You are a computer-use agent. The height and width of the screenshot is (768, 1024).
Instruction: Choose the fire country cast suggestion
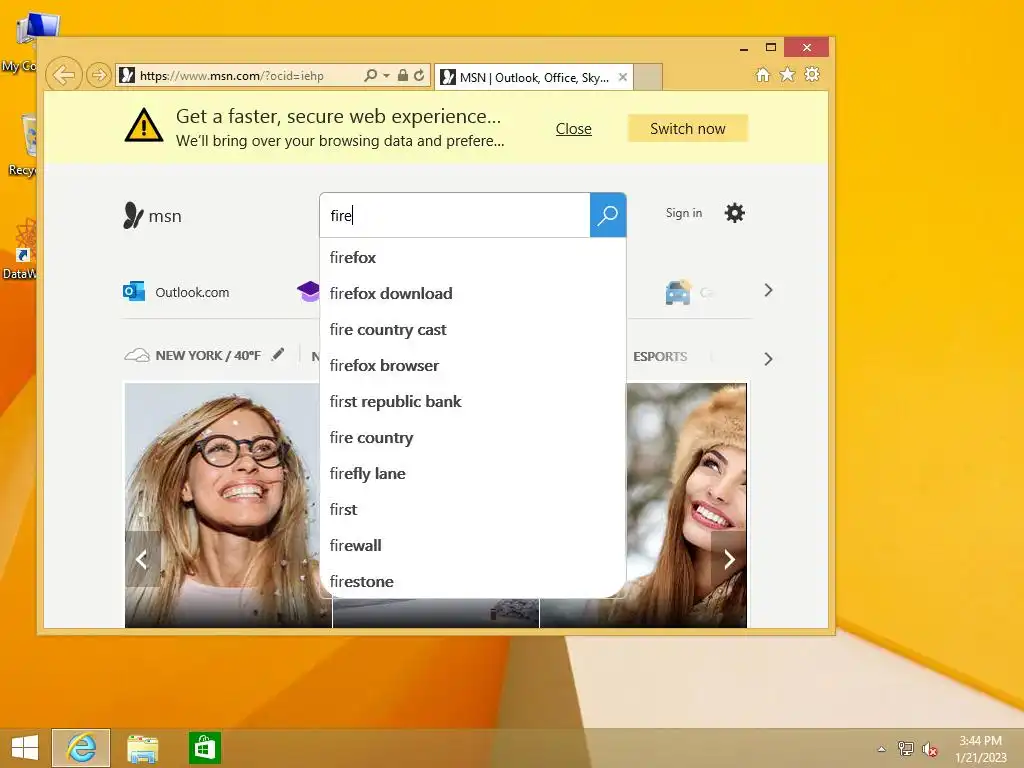point(472,329)
